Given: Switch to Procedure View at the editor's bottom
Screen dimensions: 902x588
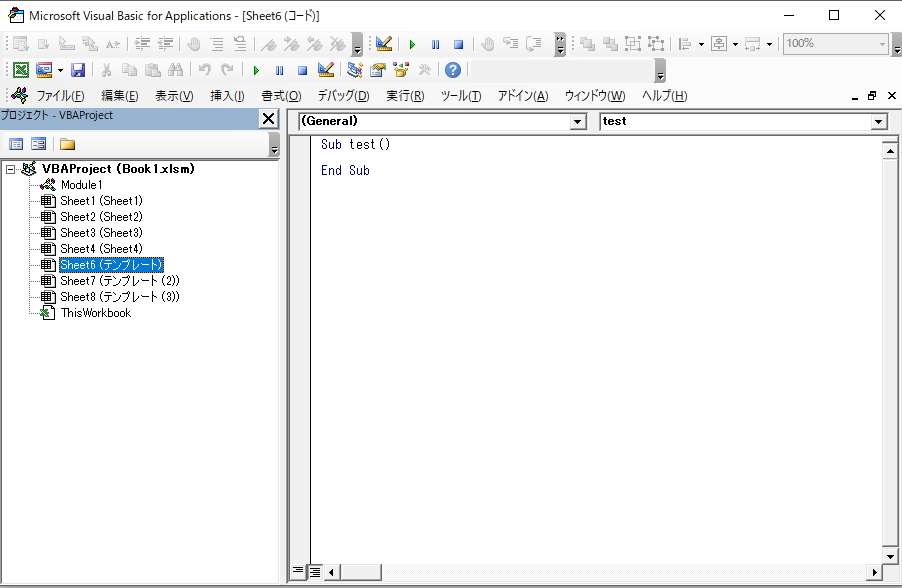Looking at the screenshot, I should point(298,571).
